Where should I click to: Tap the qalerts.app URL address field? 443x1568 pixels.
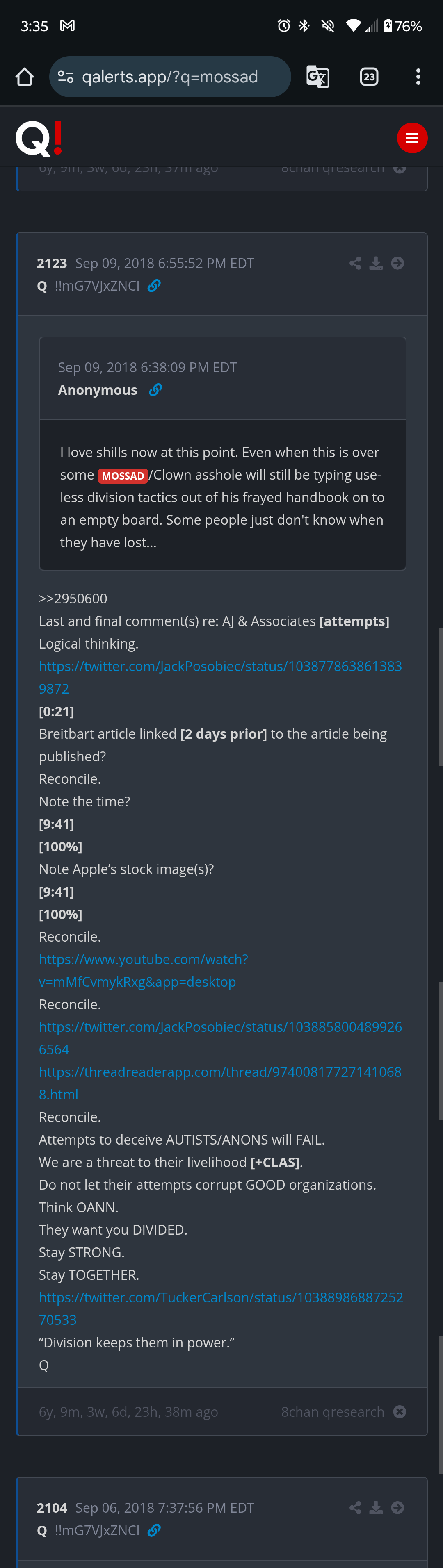pos(170,77)
